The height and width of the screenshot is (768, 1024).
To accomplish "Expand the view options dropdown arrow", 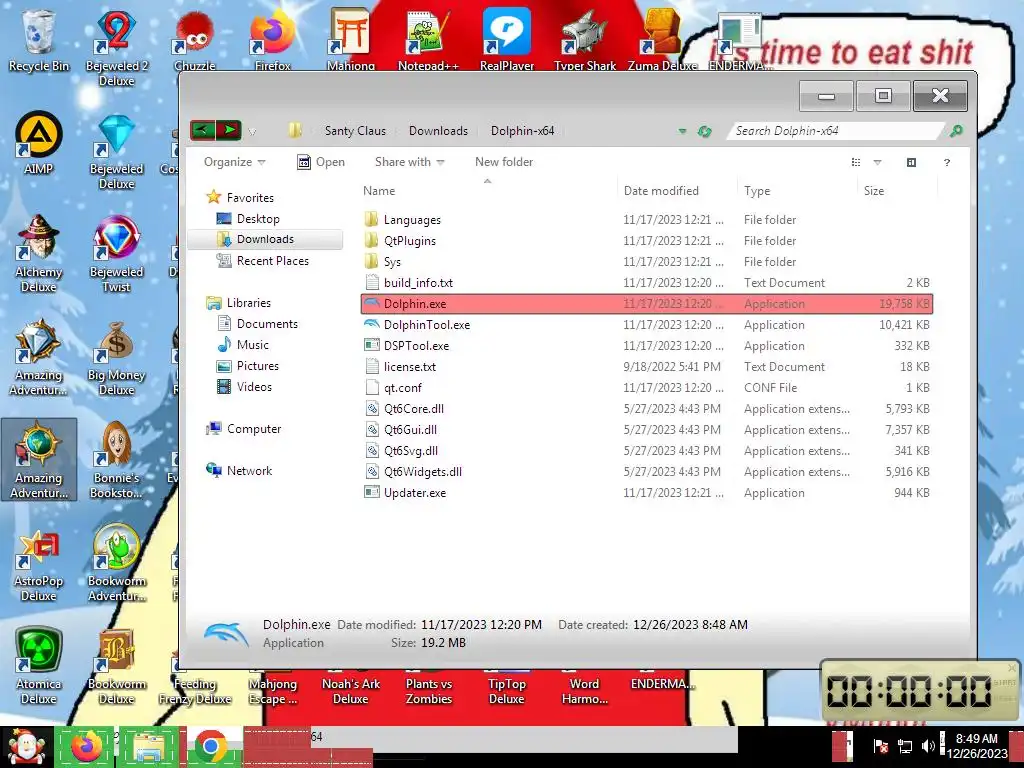I will [x=877, y=162].
